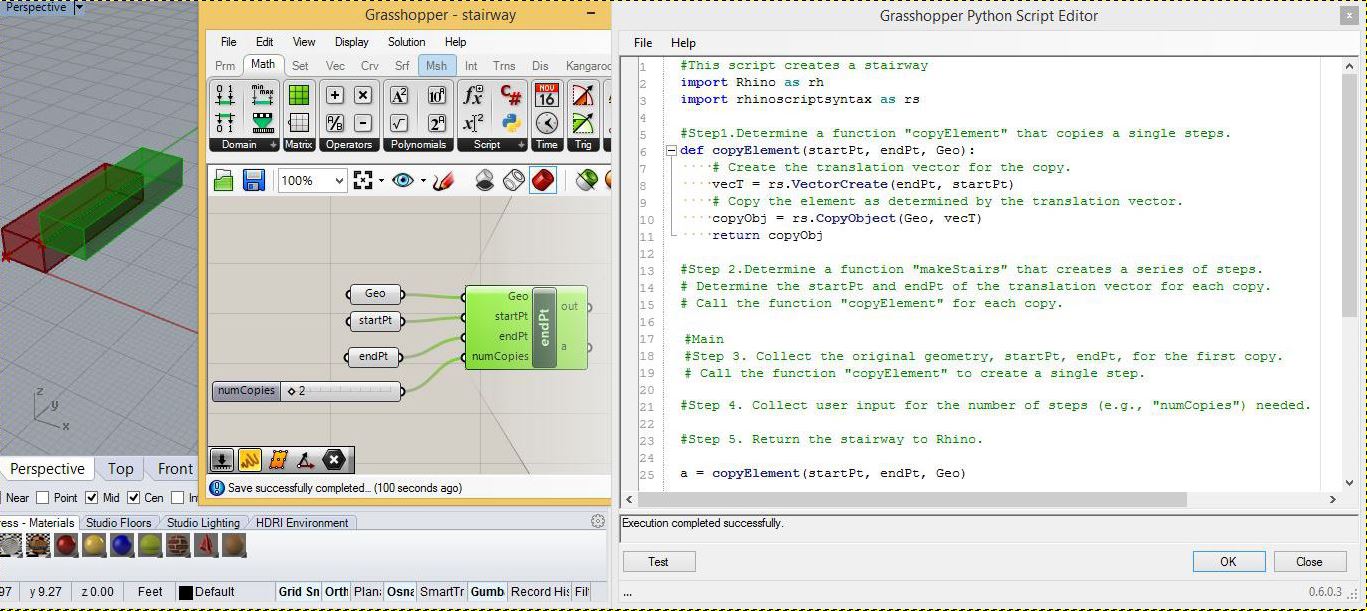Uncheck the Cen osnap checkbox

point(134,497)
